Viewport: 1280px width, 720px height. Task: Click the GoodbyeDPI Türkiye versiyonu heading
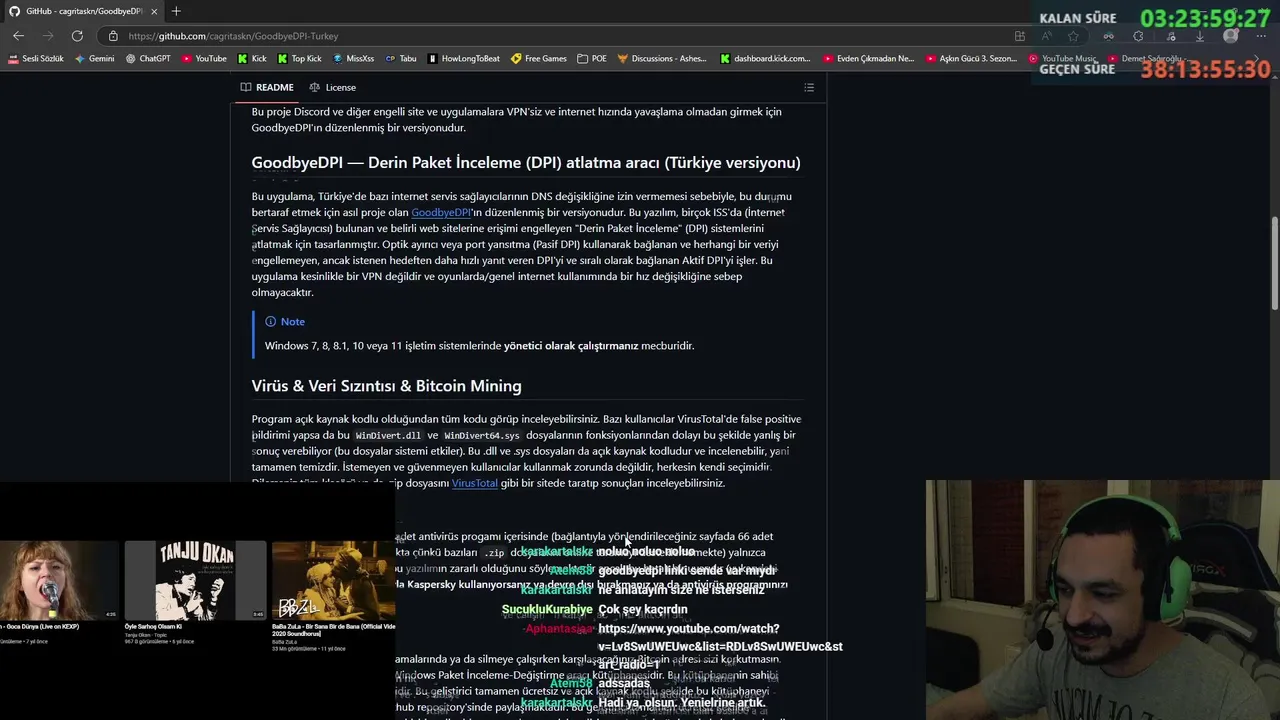click(x=526, y=162)
